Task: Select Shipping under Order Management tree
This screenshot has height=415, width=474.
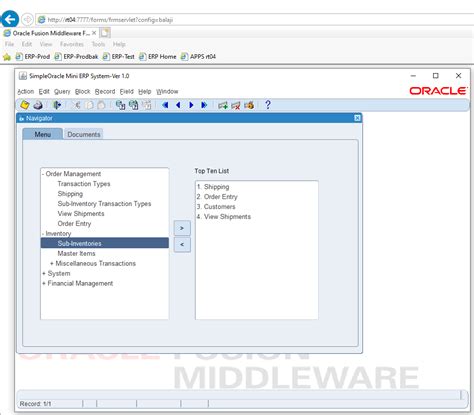Action: (70, 194)
